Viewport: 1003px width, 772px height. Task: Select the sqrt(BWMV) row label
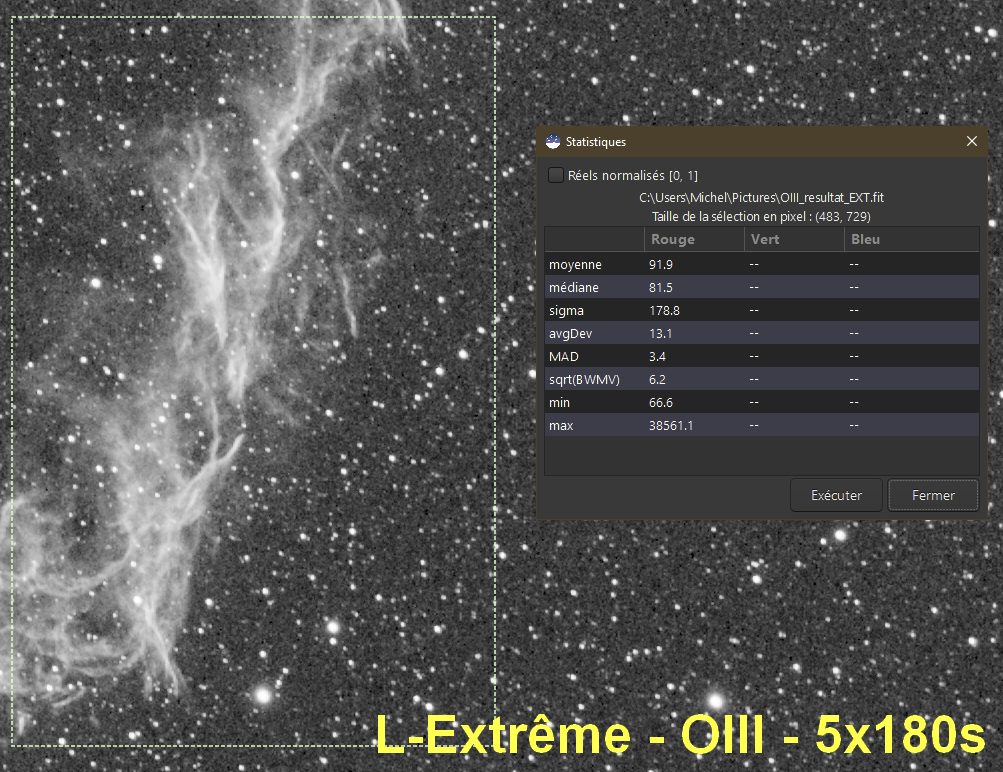pos(584,379)
